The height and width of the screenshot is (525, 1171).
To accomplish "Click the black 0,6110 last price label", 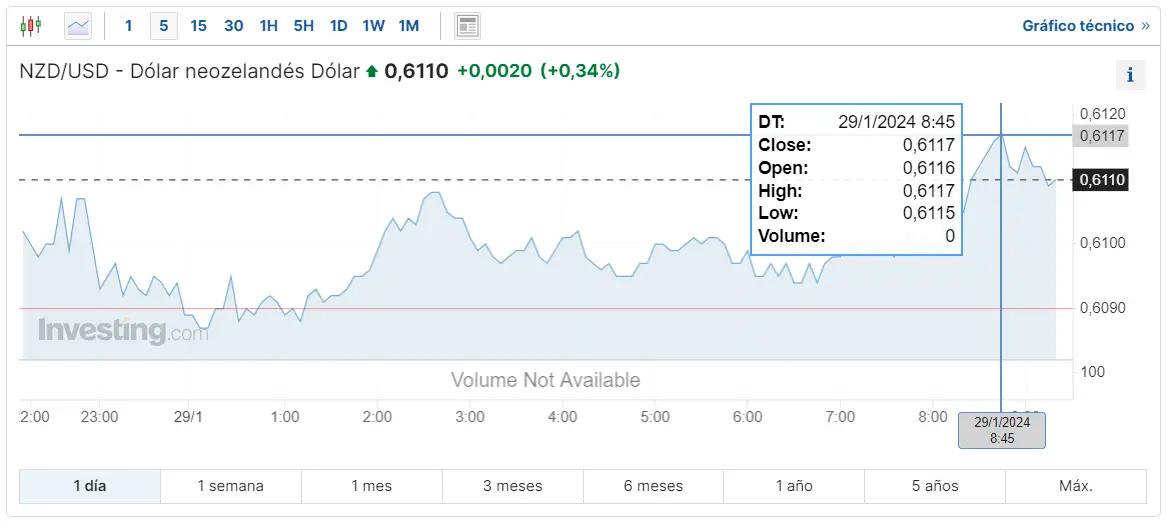I will [x=1099, y=180].
